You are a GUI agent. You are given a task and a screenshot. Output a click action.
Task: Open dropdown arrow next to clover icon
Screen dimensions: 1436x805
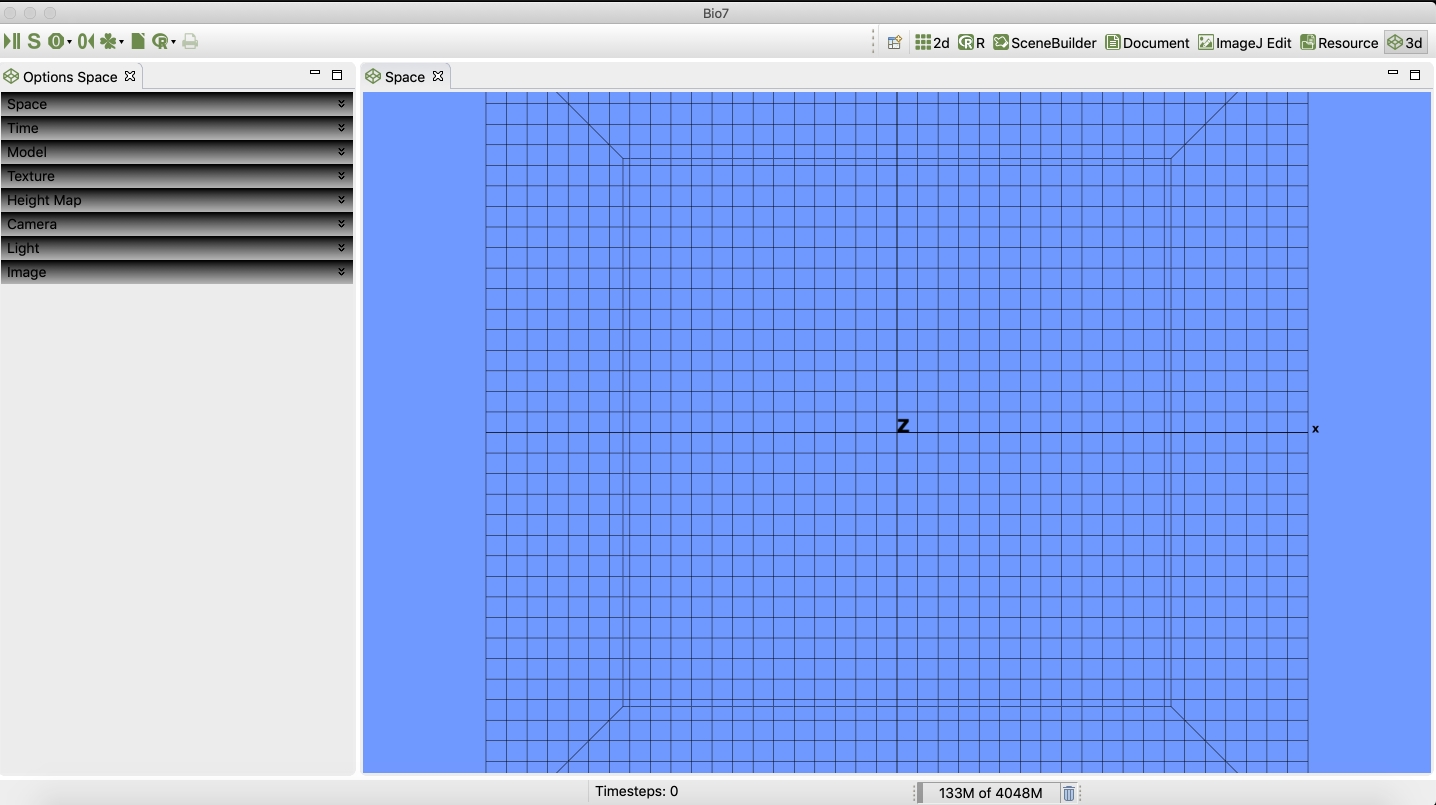[121, 42]
